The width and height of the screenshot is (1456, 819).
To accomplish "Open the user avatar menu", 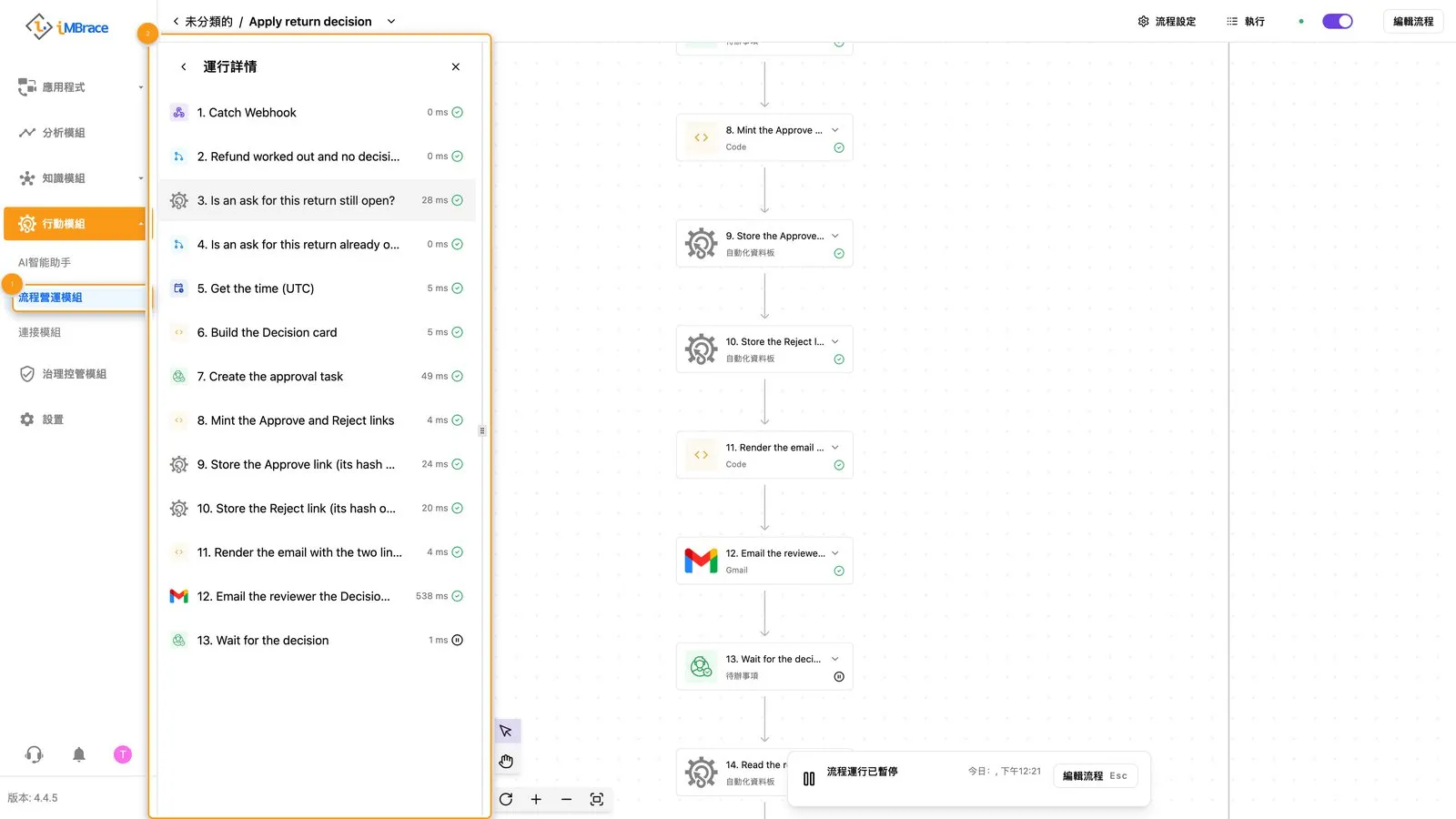I will (123, 754).
